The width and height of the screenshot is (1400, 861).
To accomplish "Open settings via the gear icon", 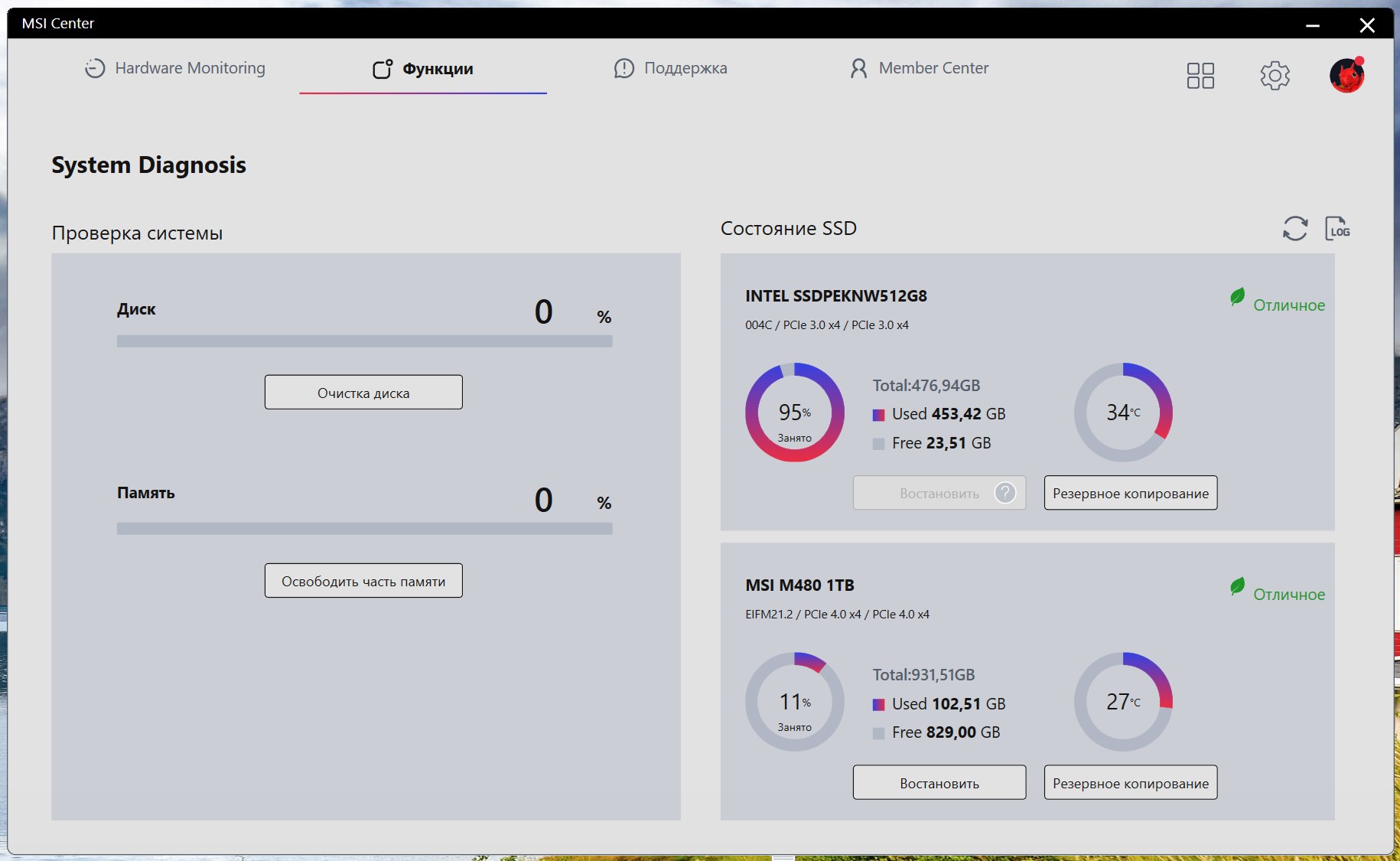I will [1275, 76].
